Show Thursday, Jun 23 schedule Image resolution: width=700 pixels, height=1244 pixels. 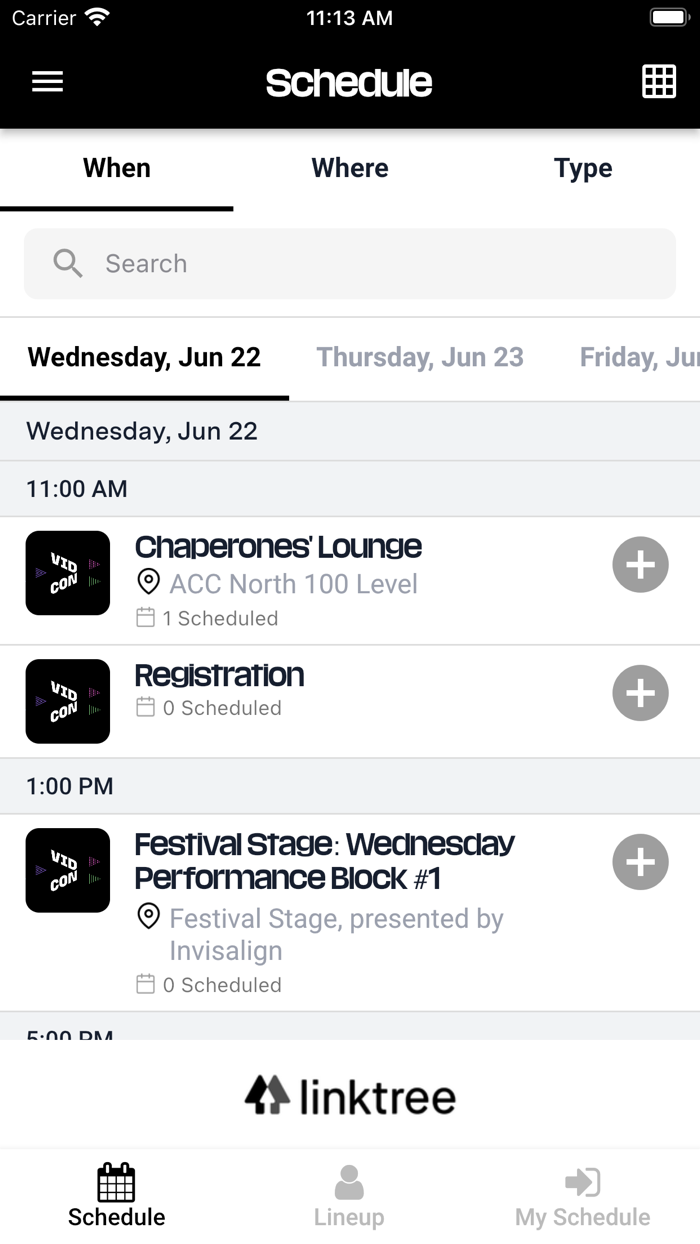click(420, 357)
